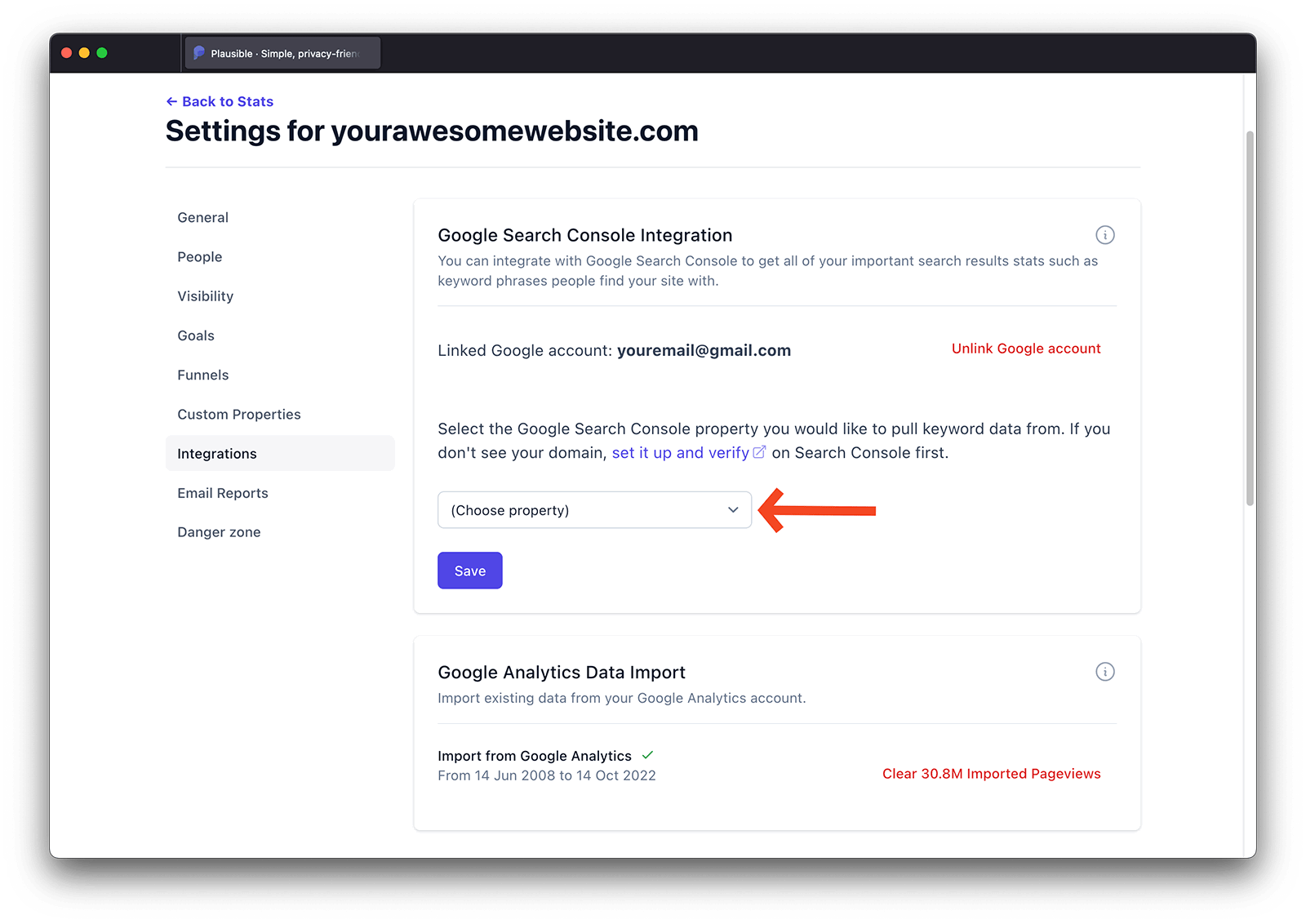Click the green checkmark beside Import from Google Analytics
Screen dimensions: 1306x924
[x=647, y=755]
